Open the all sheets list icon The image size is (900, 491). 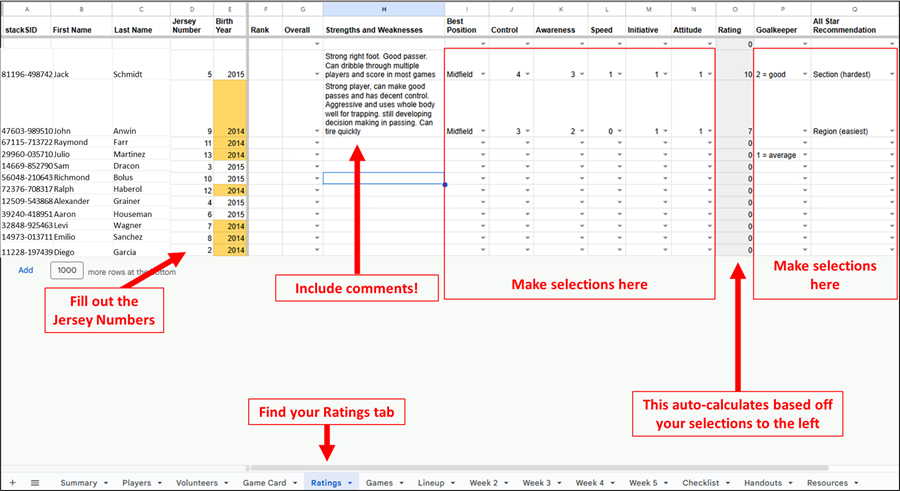pos(35,483)
